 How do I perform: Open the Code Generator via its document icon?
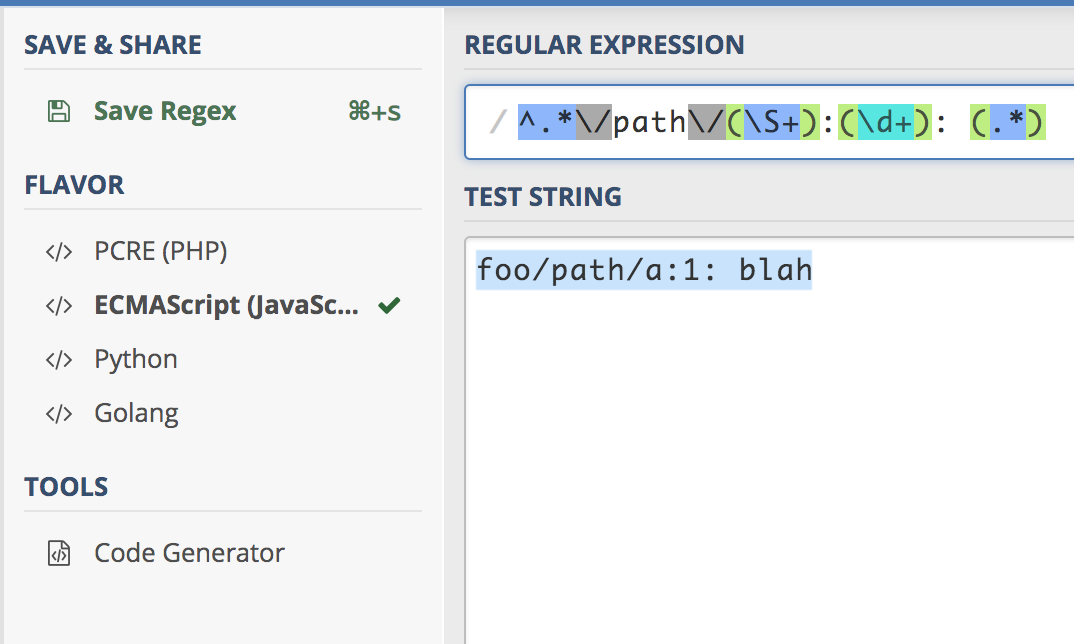(x=59, y=552)
